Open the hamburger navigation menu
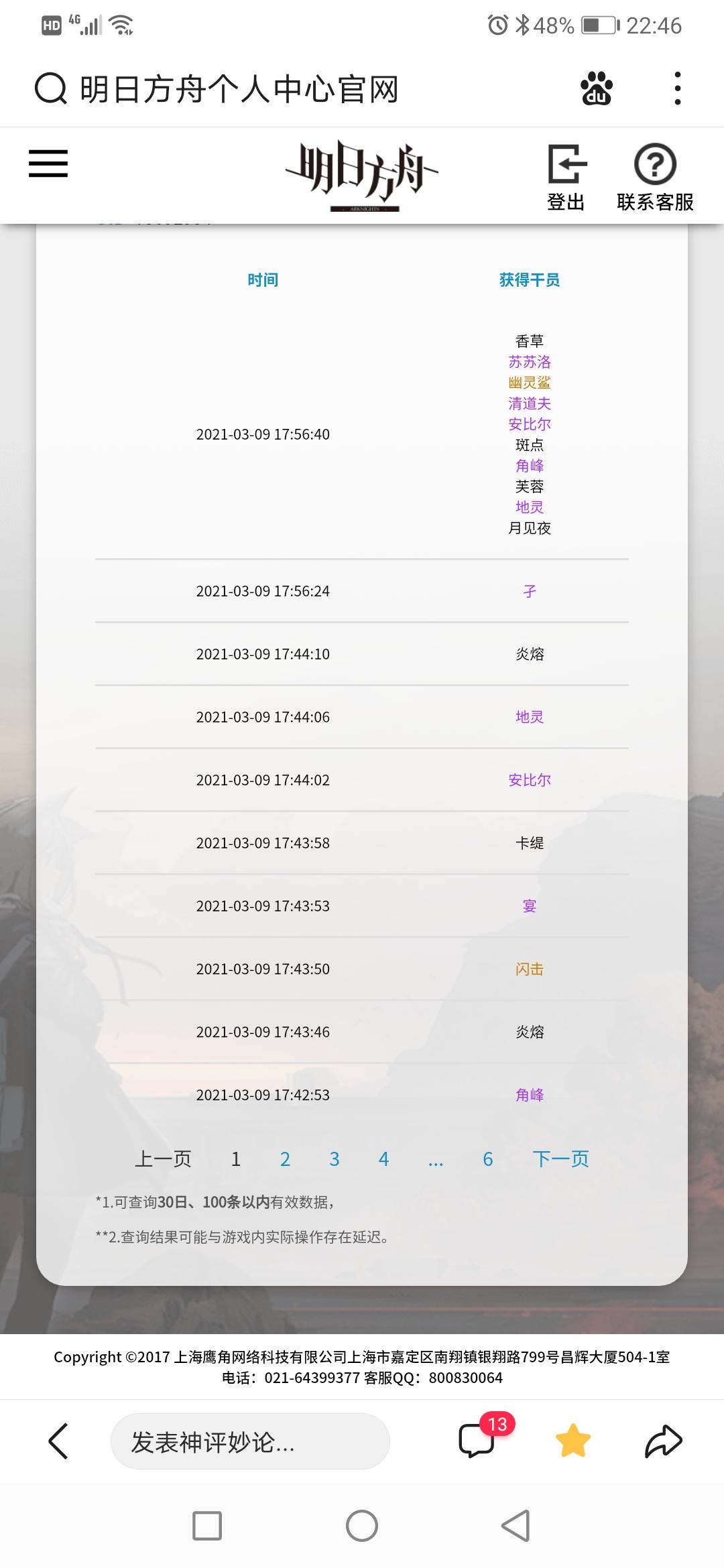 (48, 164)
